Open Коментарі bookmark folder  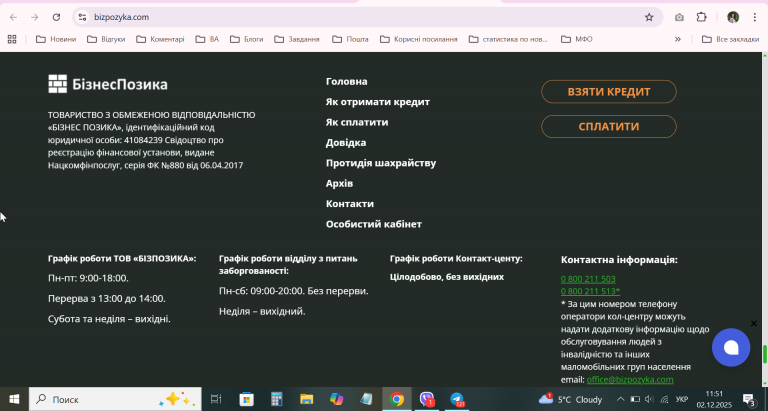[160, 39]
